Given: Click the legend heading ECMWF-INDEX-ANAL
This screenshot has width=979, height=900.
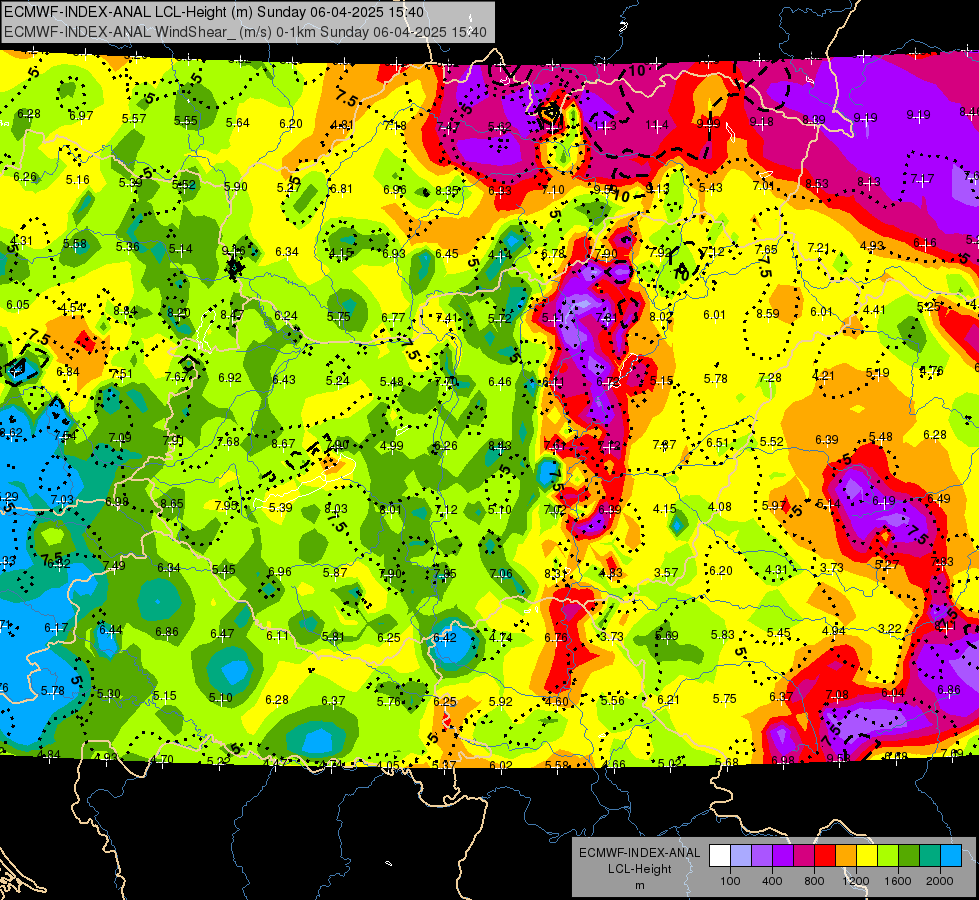Looking at the screenshot, I should [x=639, y=853].
